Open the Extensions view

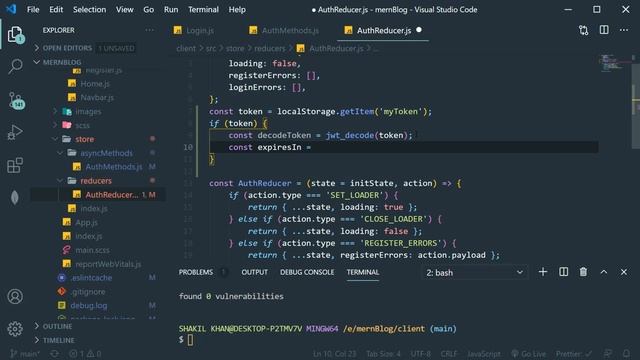(15, 165)
